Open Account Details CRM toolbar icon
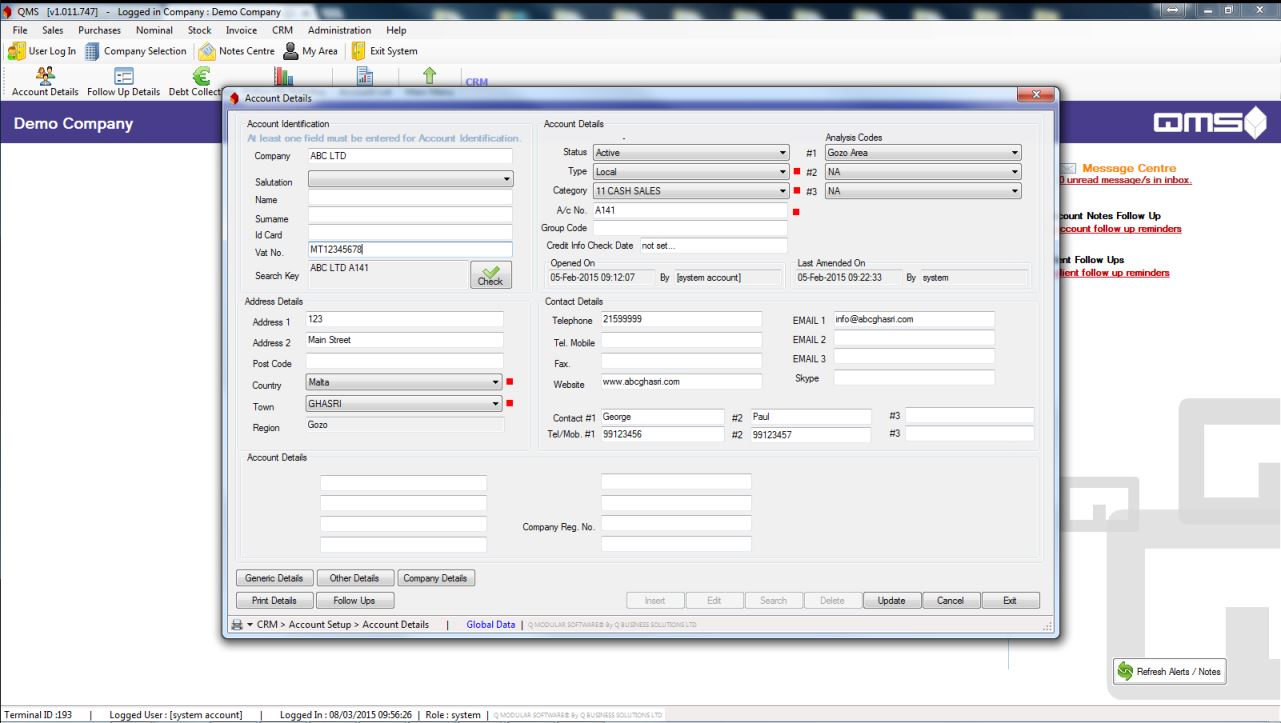Viewport: 1281px width, 723px height. [45, 82]
